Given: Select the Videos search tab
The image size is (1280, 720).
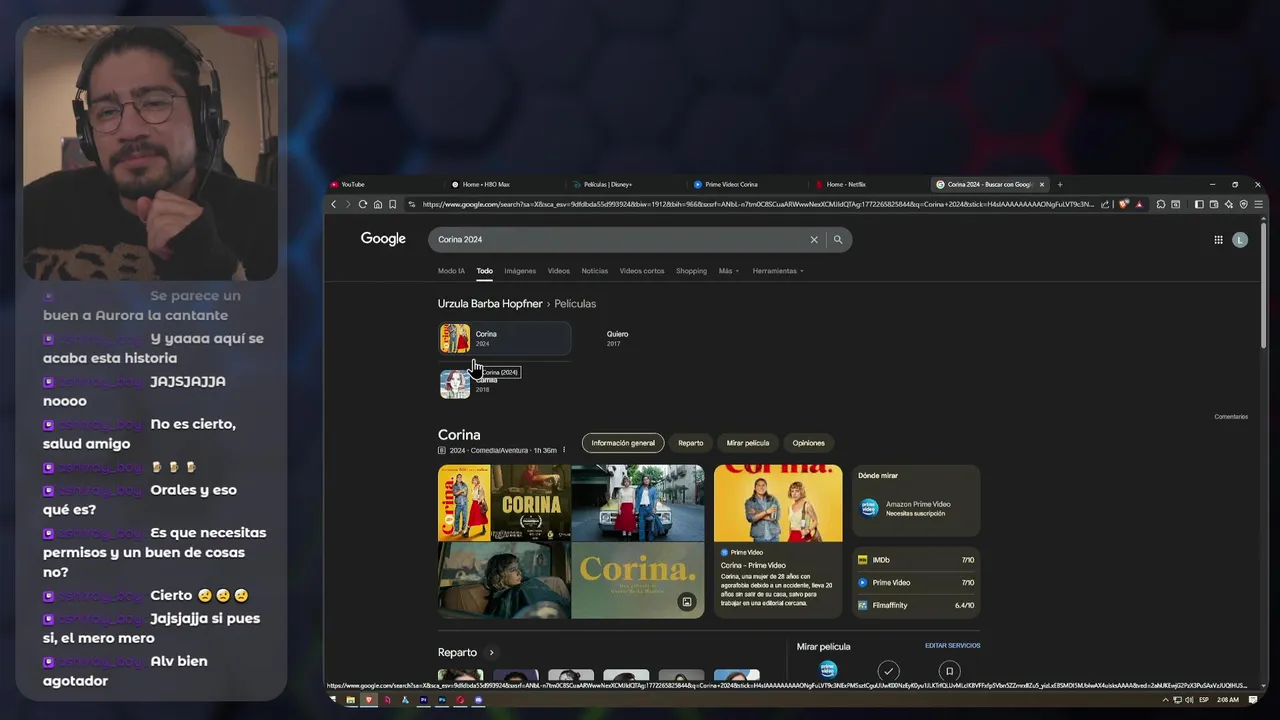Looking at the screenshot, I should coord(558,271).
